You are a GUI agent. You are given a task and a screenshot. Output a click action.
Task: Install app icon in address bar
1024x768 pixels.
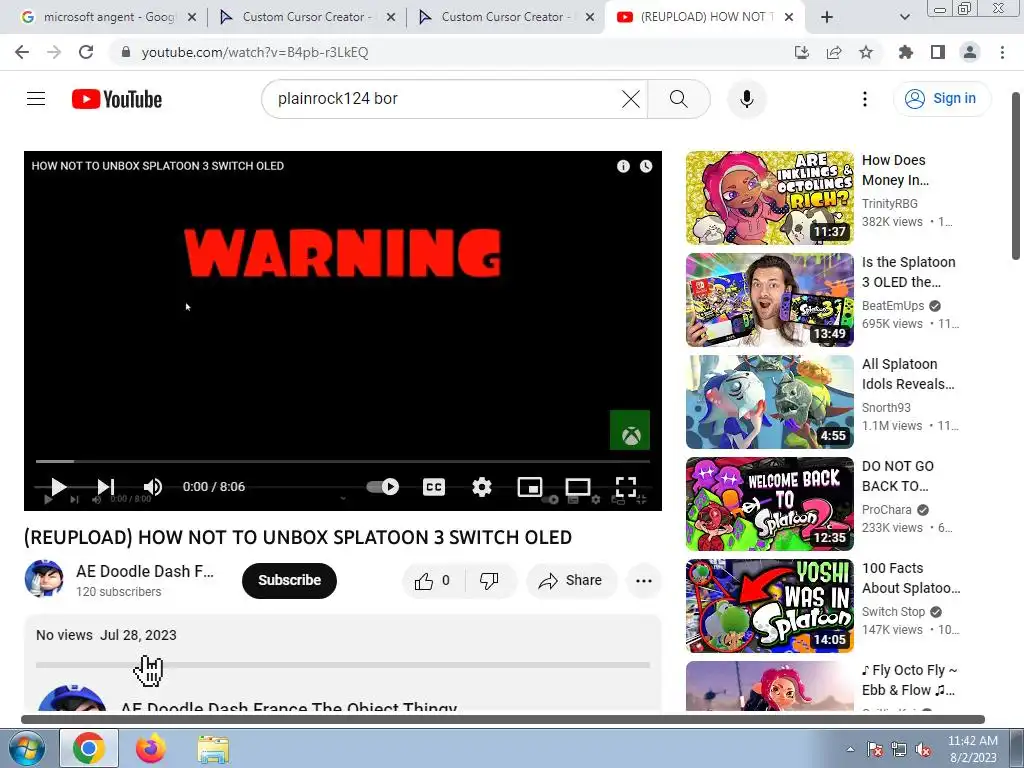coord(801,52)
